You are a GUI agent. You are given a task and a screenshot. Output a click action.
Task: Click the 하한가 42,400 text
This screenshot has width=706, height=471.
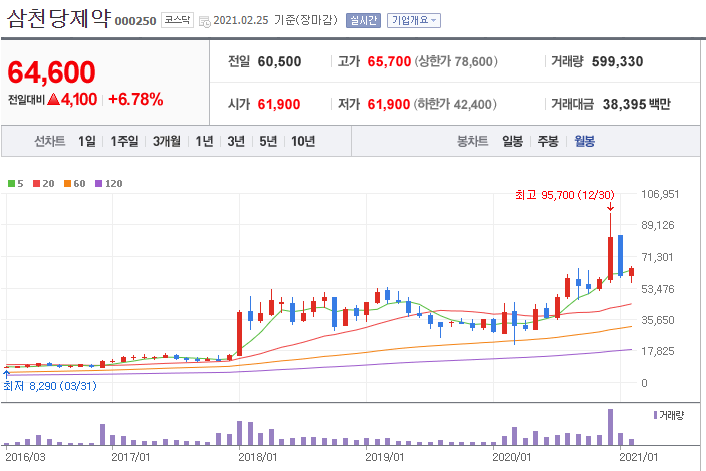tap(455, 104)
